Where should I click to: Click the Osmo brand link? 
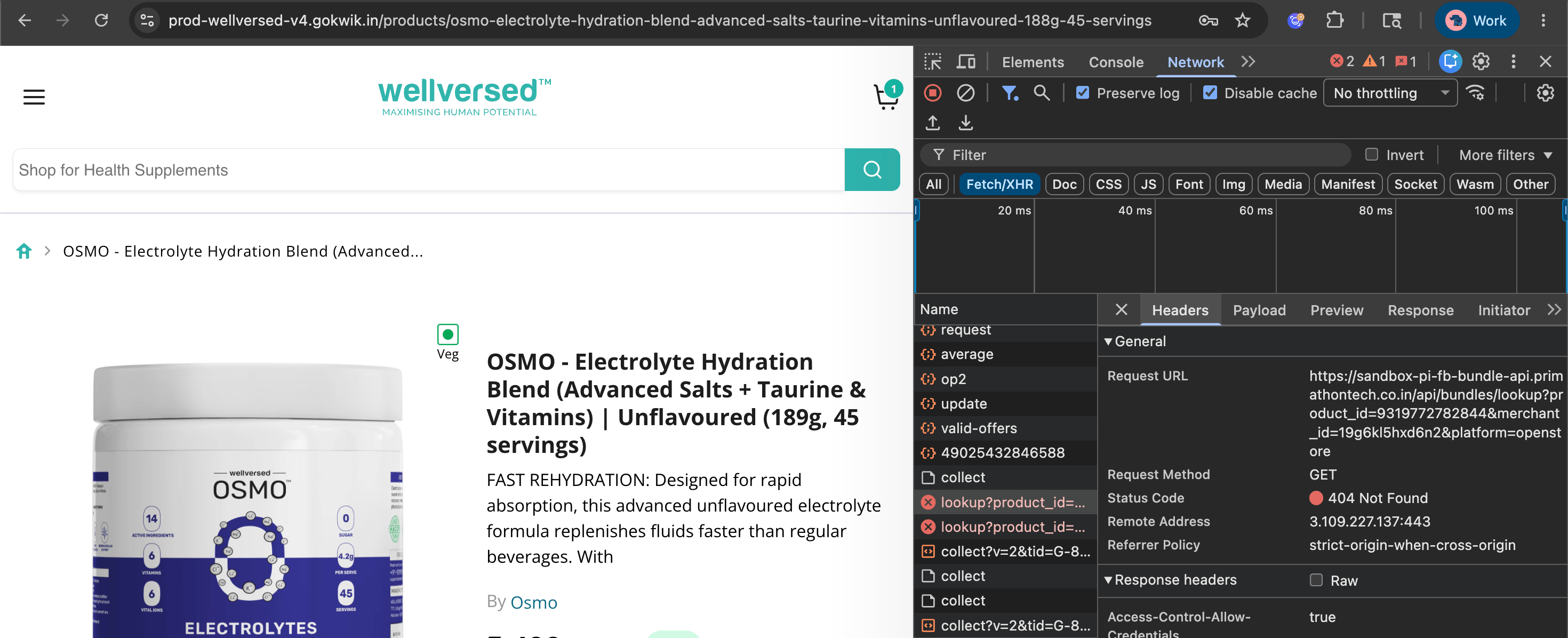click(x=533, y=602)
